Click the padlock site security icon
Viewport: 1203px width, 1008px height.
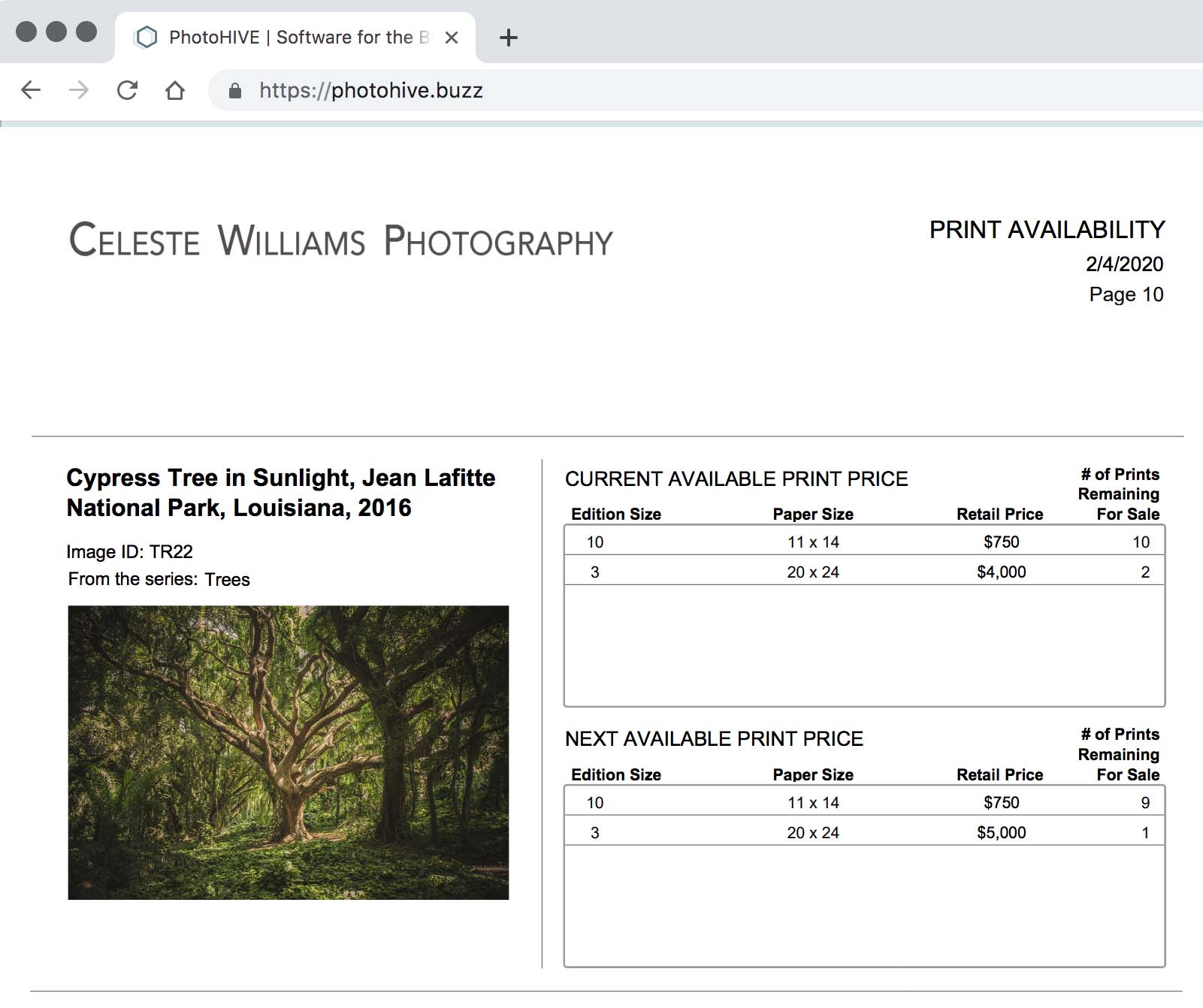click(x=235, y=91)
